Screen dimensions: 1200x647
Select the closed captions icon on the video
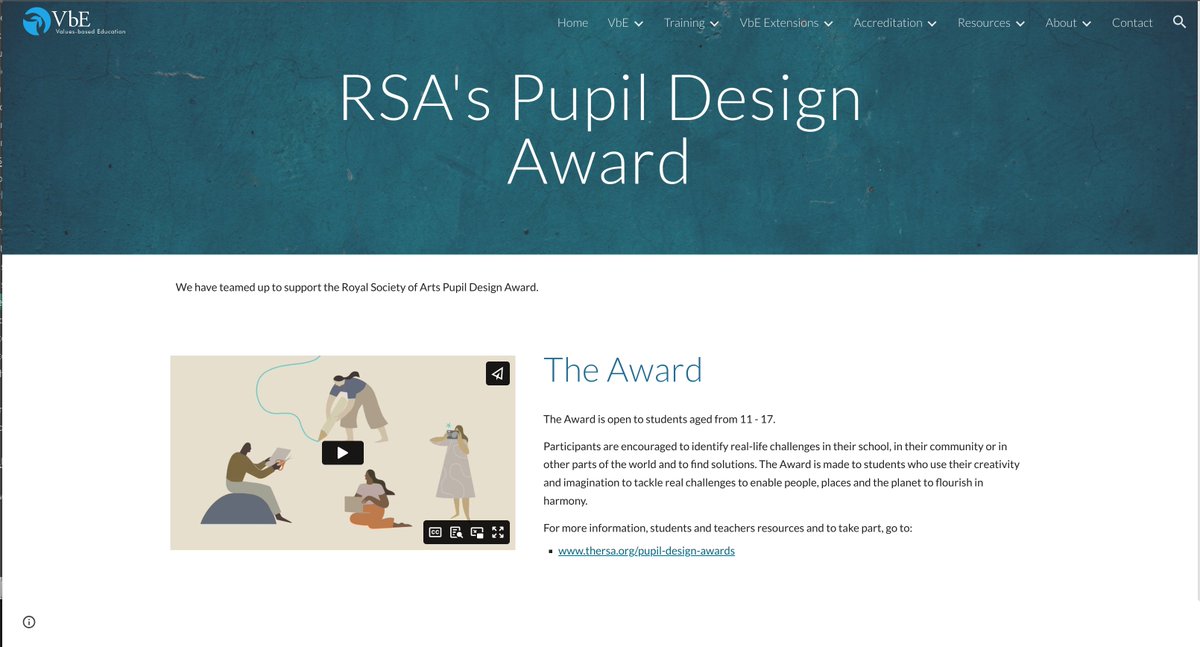tap(434, 531)
